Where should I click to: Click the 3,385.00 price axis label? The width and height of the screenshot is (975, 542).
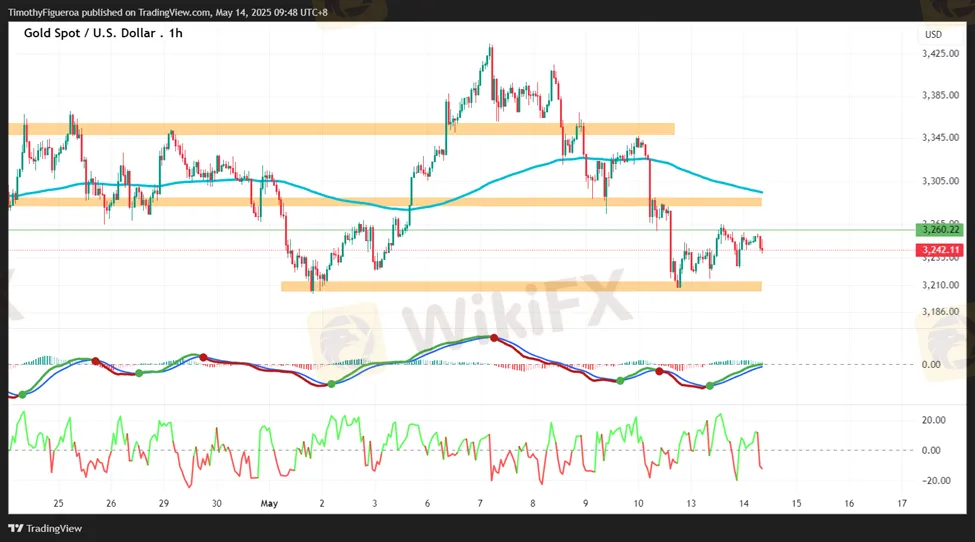940,95
